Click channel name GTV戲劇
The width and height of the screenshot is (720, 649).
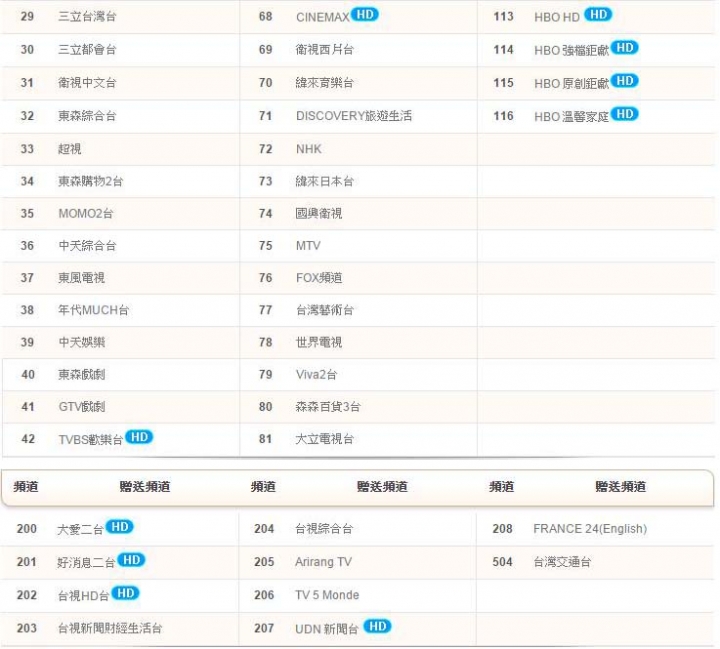[x=82, y=406]
